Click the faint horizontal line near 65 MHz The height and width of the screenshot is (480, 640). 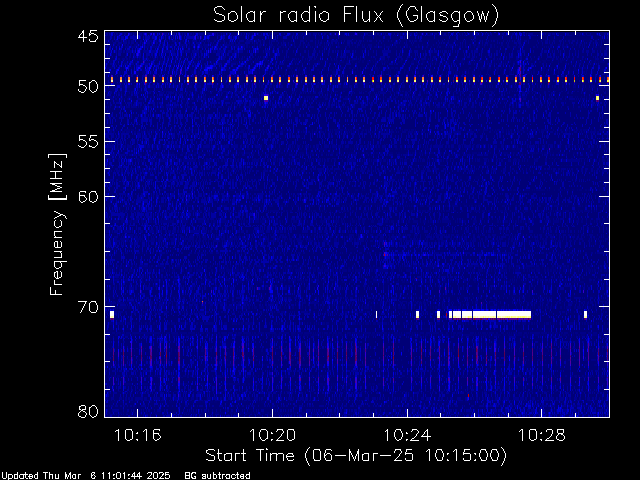click(x=445, y=255)
